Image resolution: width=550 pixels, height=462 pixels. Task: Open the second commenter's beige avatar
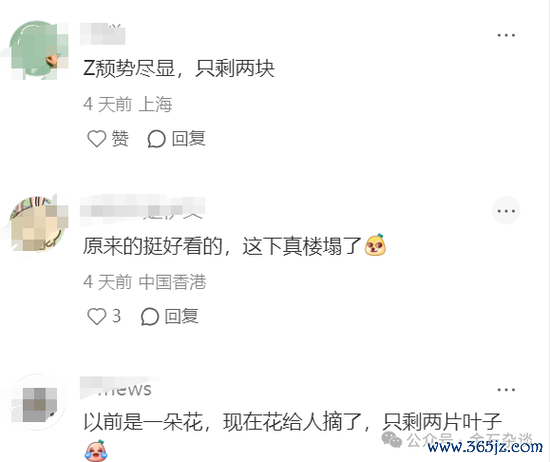coord(39,225)
